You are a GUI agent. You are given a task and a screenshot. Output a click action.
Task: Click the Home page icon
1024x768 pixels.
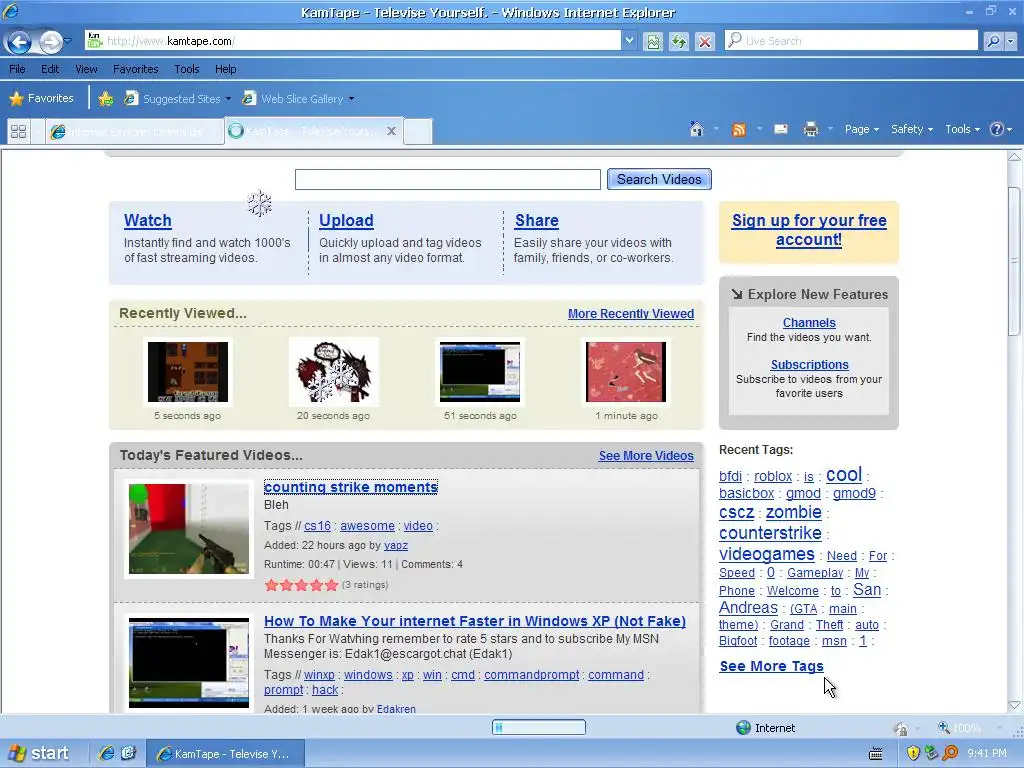pyautogui.click(x=696, y=129)
